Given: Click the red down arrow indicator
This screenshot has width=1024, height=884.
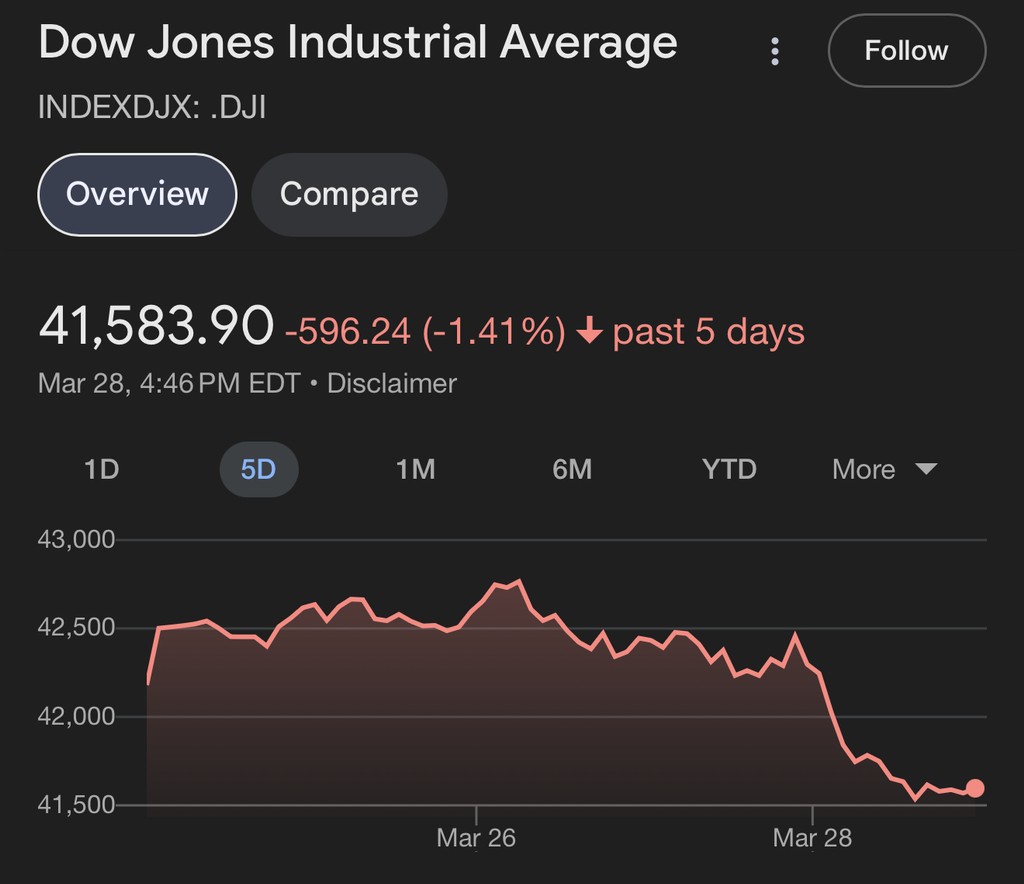Looking at the screenshot, I should pyautogui.click(x=590, y=331).
